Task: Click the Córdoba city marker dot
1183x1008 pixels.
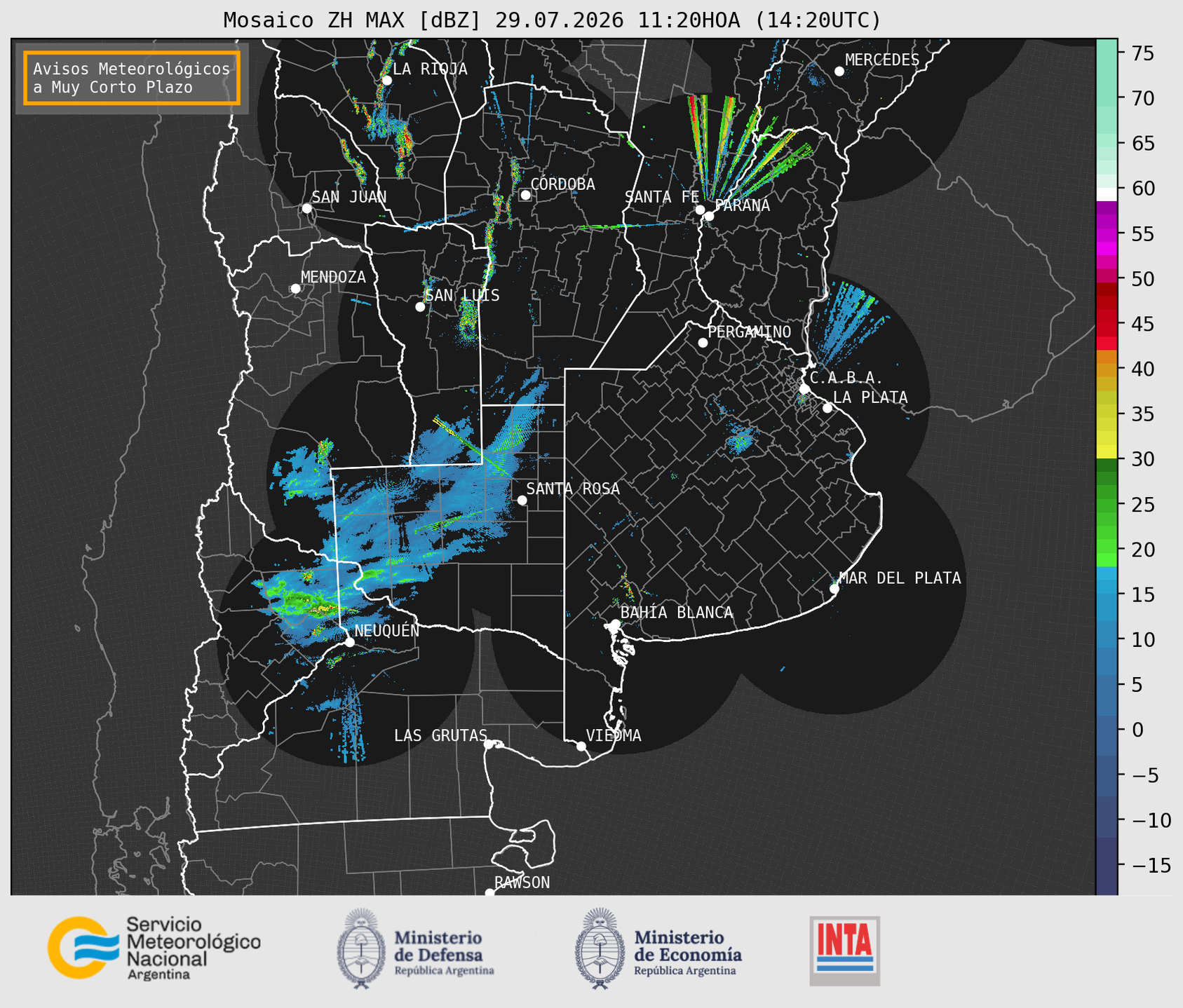Action: click(525, 195)
